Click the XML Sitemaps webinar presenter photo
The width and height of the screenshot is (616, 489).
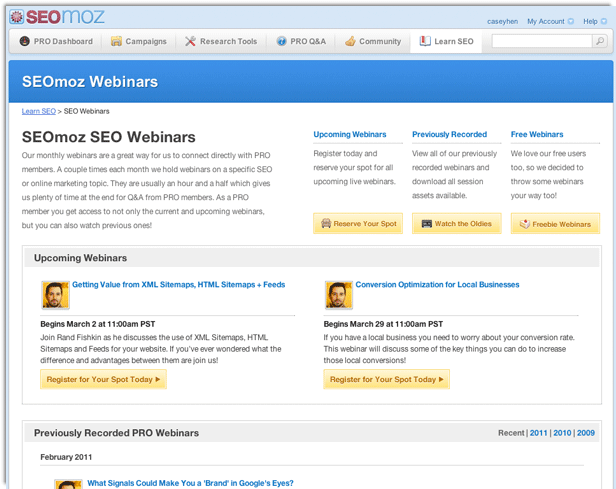[55, 295]
